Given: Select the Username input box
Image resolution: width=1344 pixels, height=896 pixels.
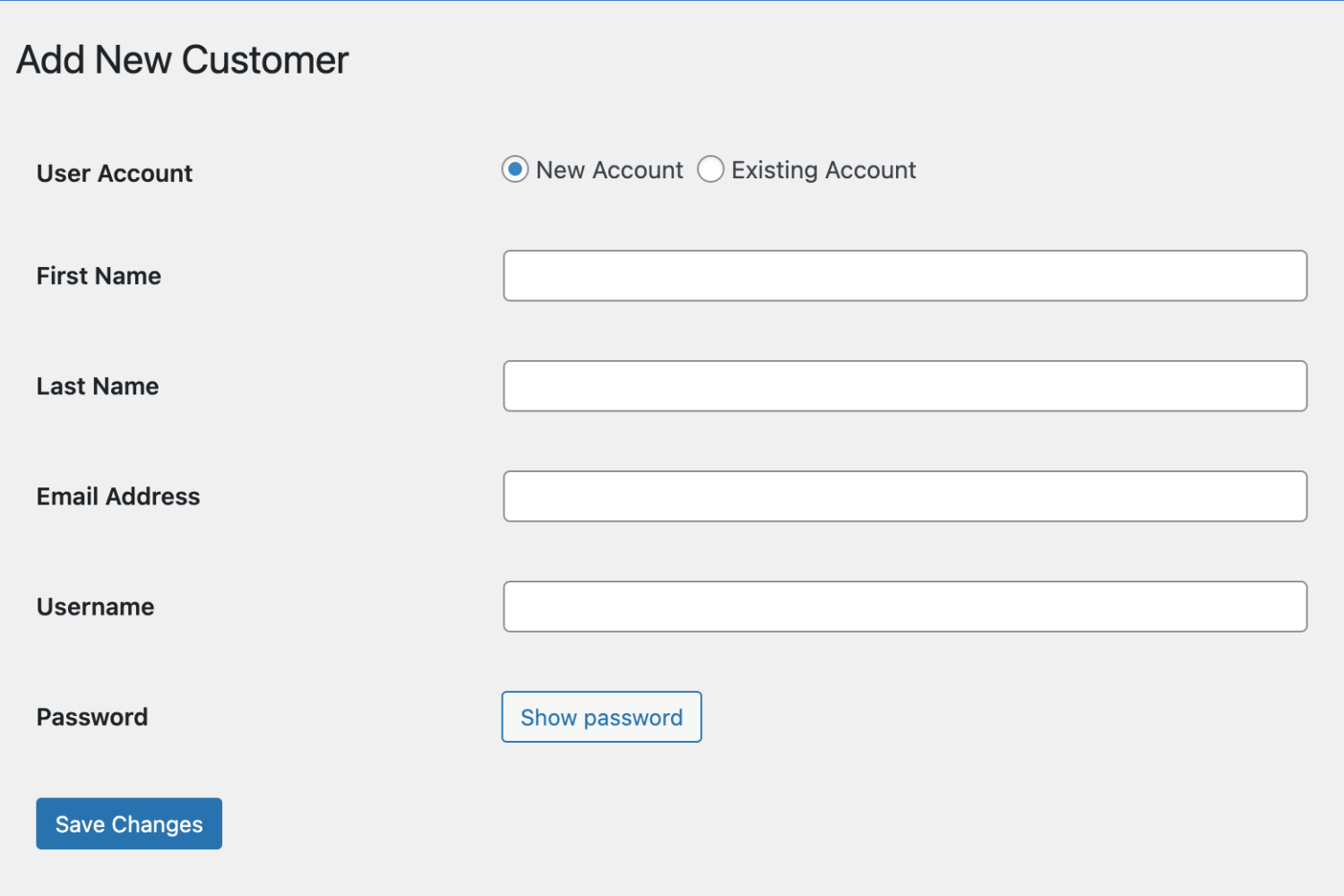Looking at the screenshot, I should coord(905,607).
